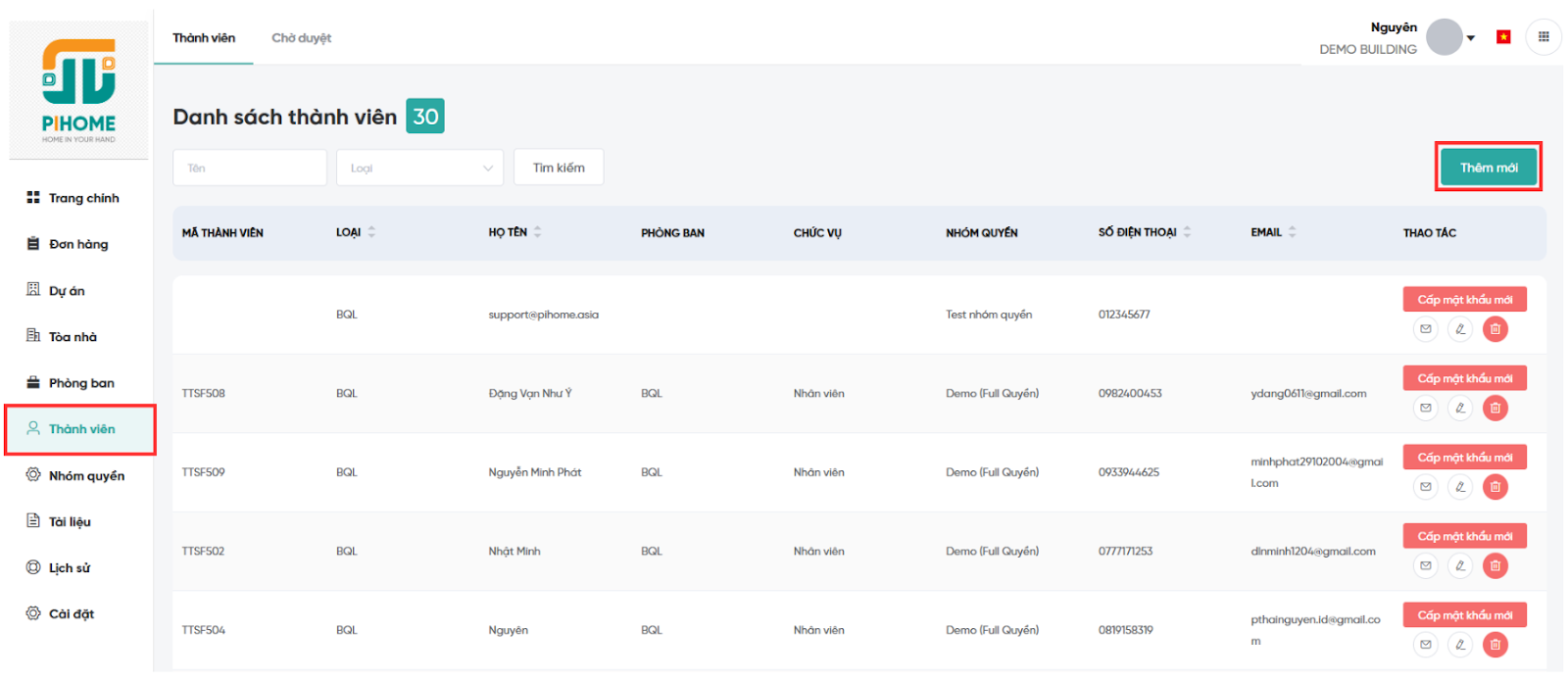Click the Thêm mới button
Image resolution: width=1568 pixels, height=681 pixels.
point(1488,168)
